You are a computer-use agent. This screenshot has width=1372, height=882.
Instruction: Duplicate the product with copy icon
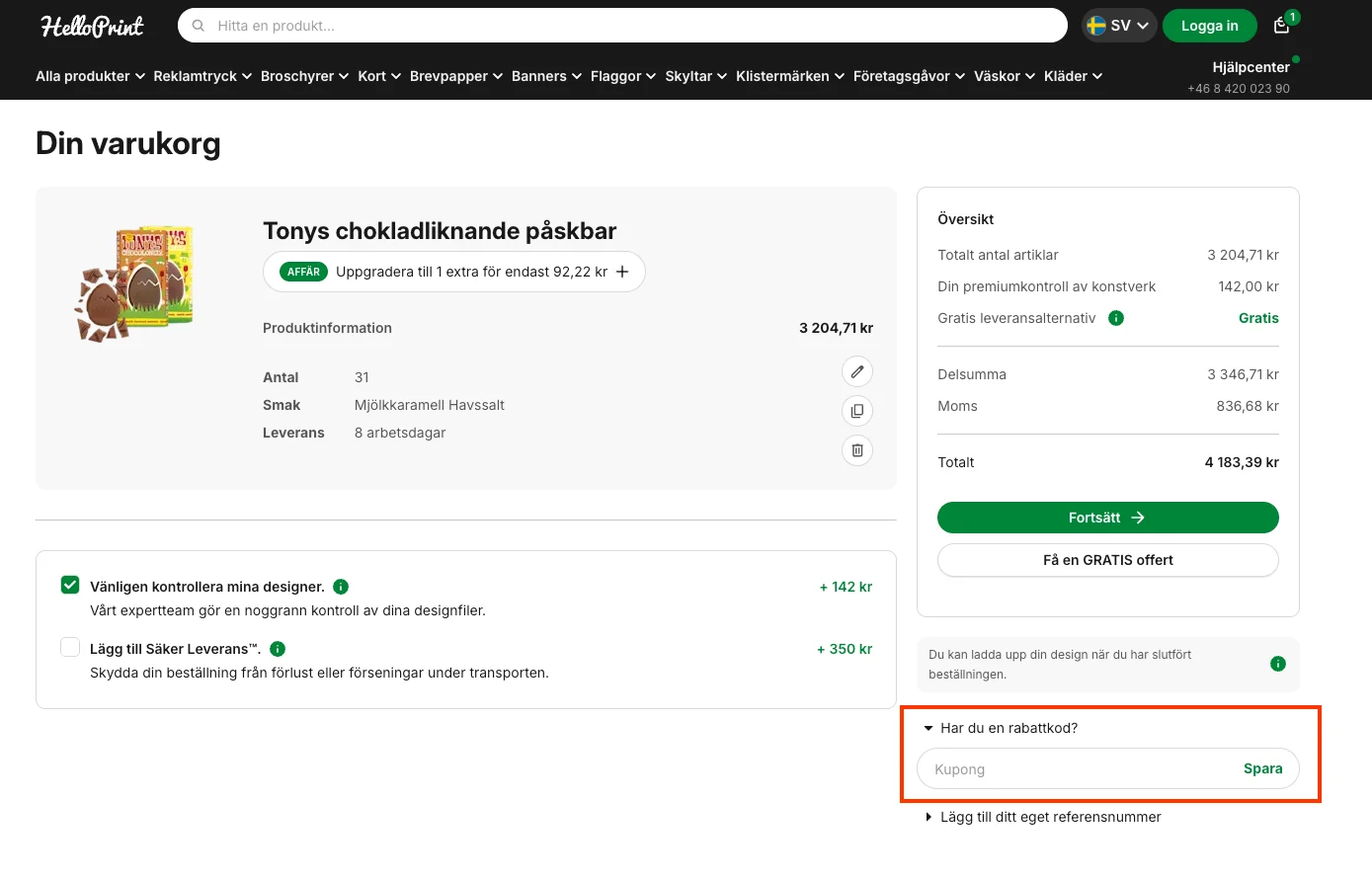click(857, 411)
